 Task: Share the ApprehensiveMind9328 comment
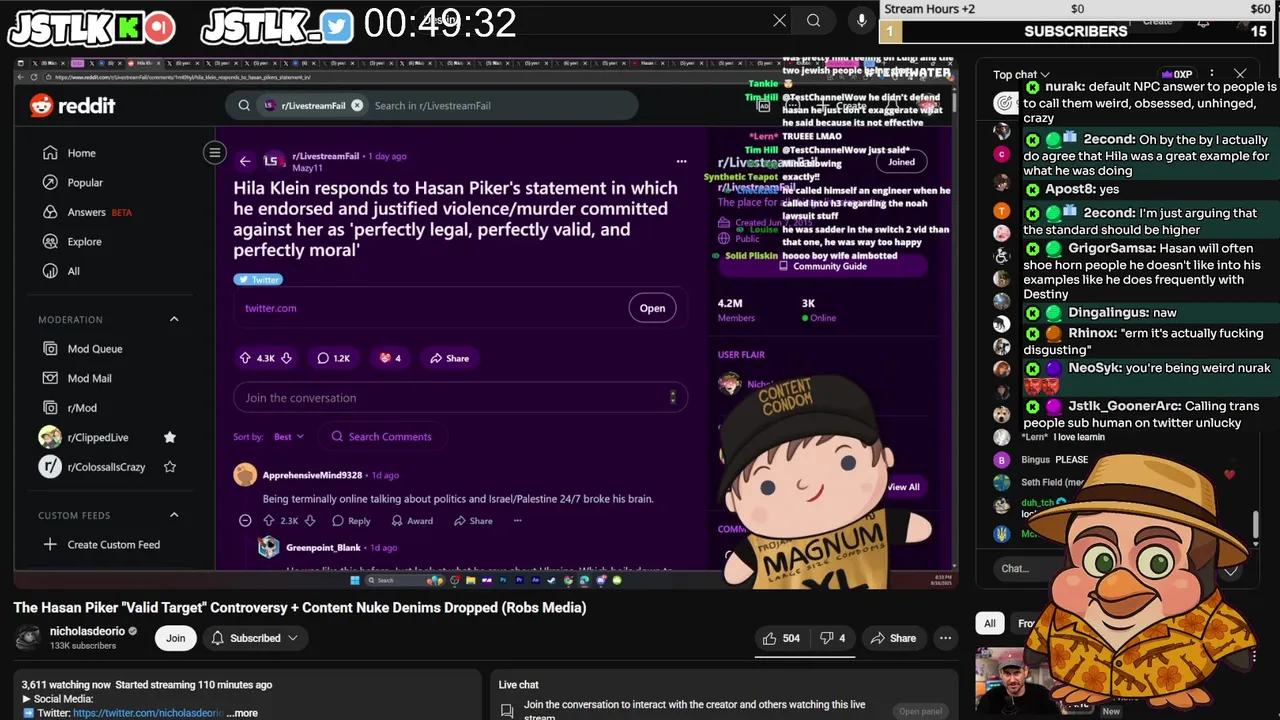(473, 521)
